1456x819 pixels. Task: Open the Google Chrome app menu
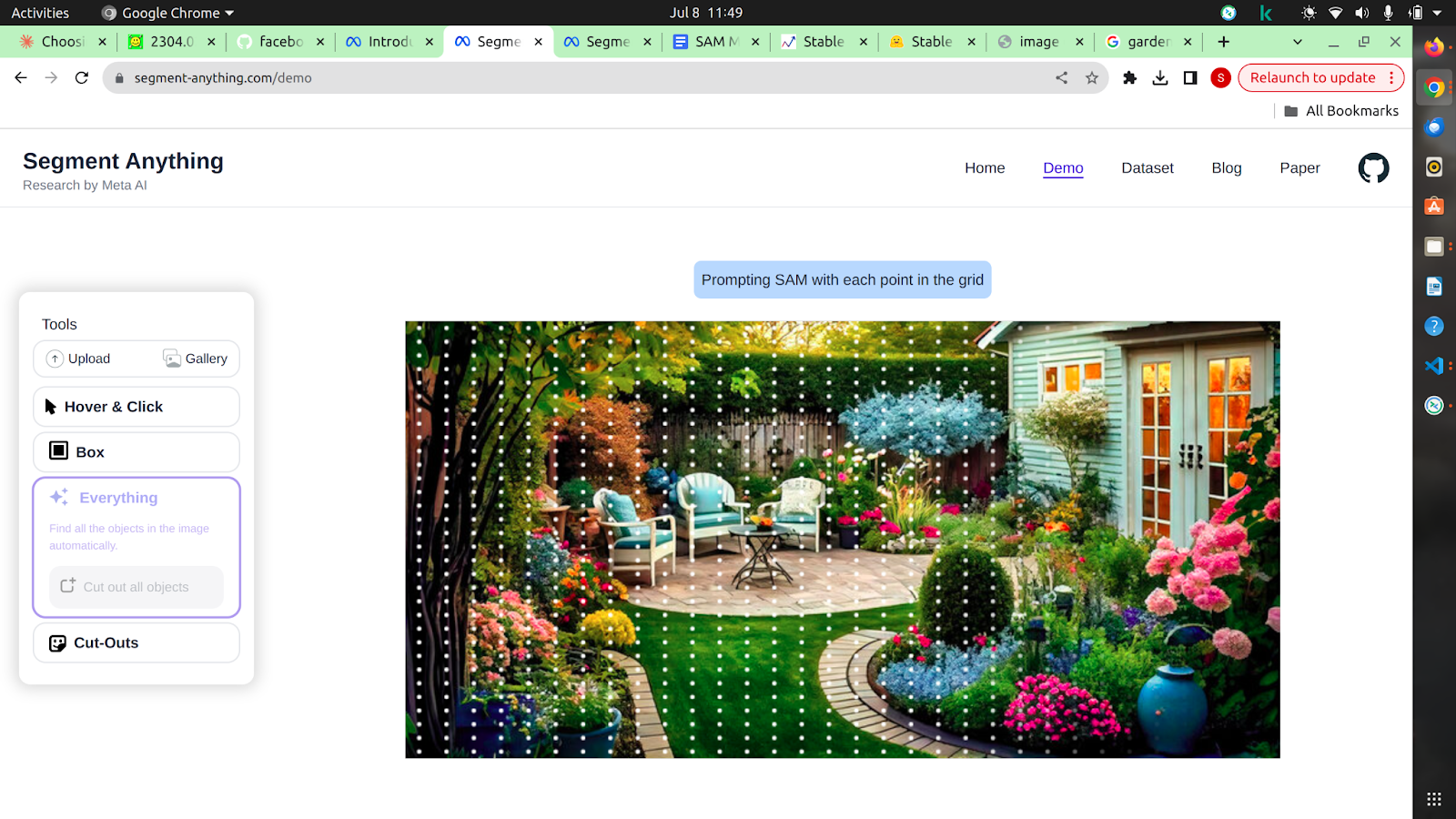(168, 13)
